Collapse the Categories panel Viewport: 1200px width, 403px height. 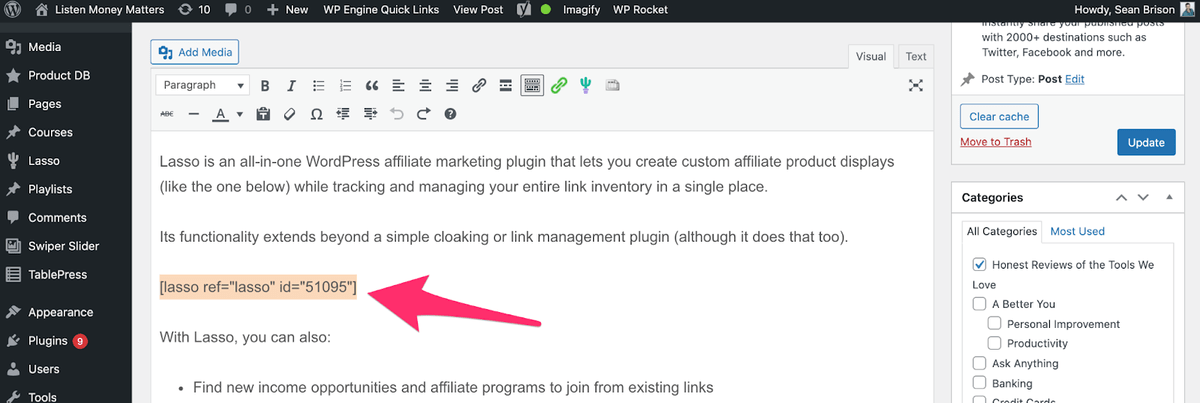(x=1170, y=198)
